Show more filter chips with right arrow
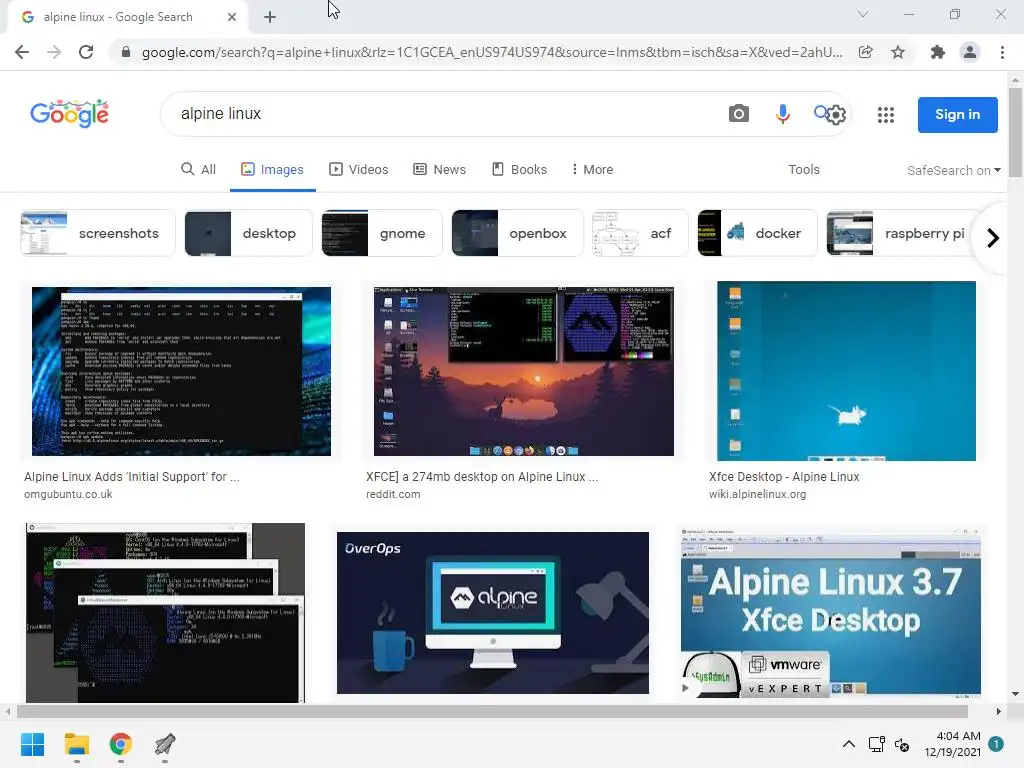 click(993, 238)
